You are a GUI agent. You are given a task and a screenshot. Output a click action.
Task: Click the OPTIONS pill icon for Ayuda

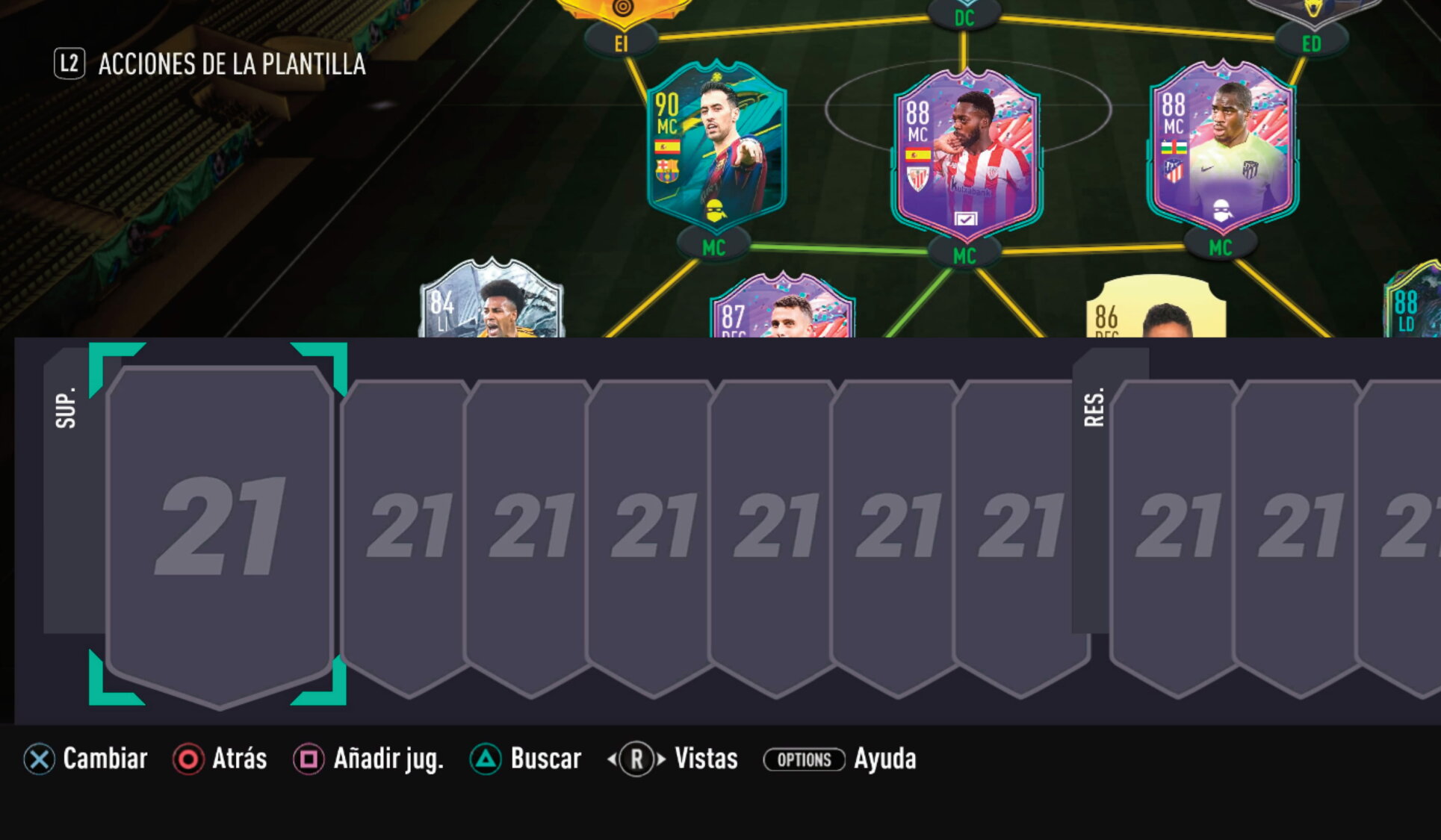(804, 759)
